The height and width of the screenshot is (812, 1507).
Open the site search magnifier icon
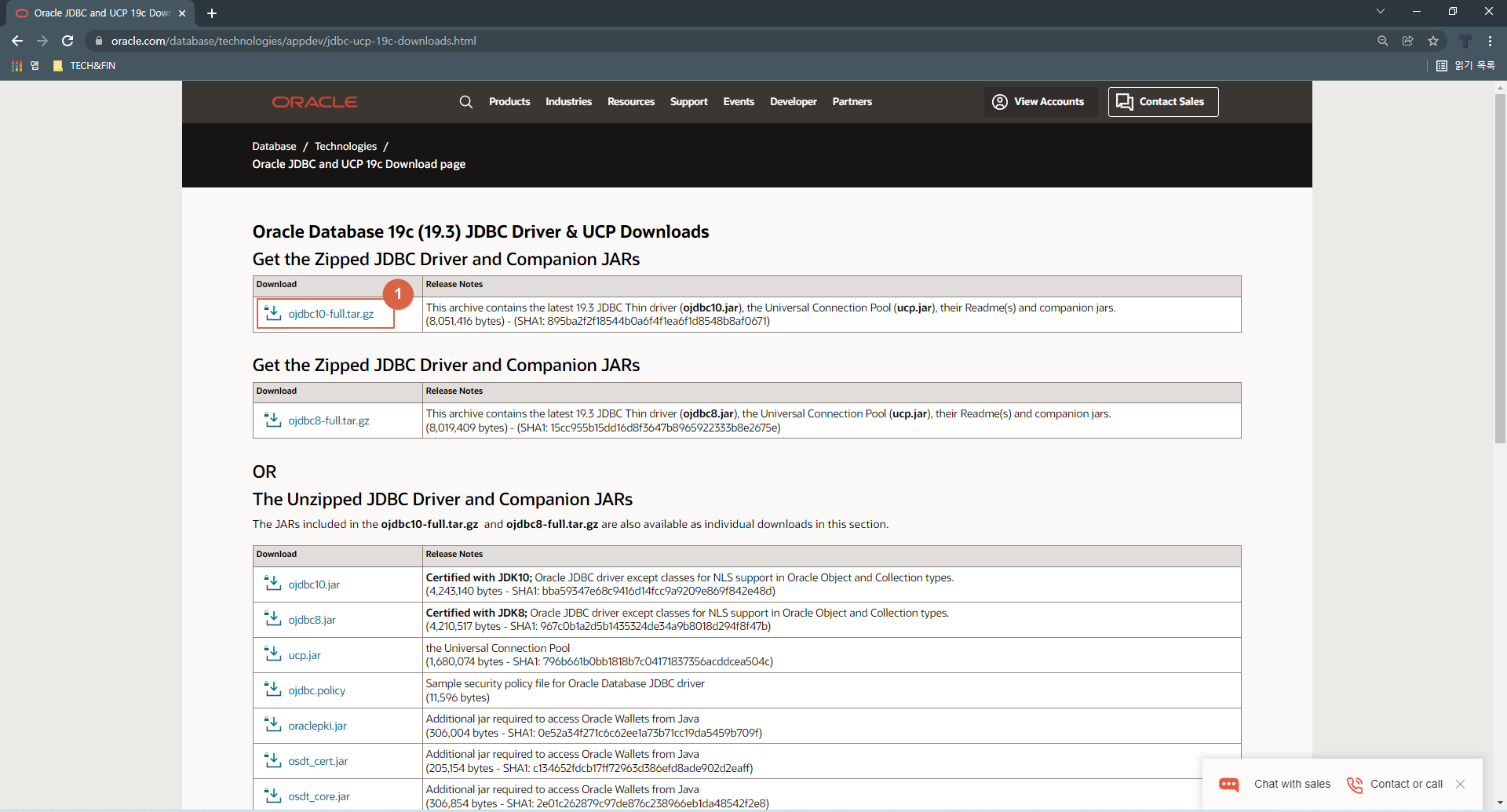tap(465, 102)
